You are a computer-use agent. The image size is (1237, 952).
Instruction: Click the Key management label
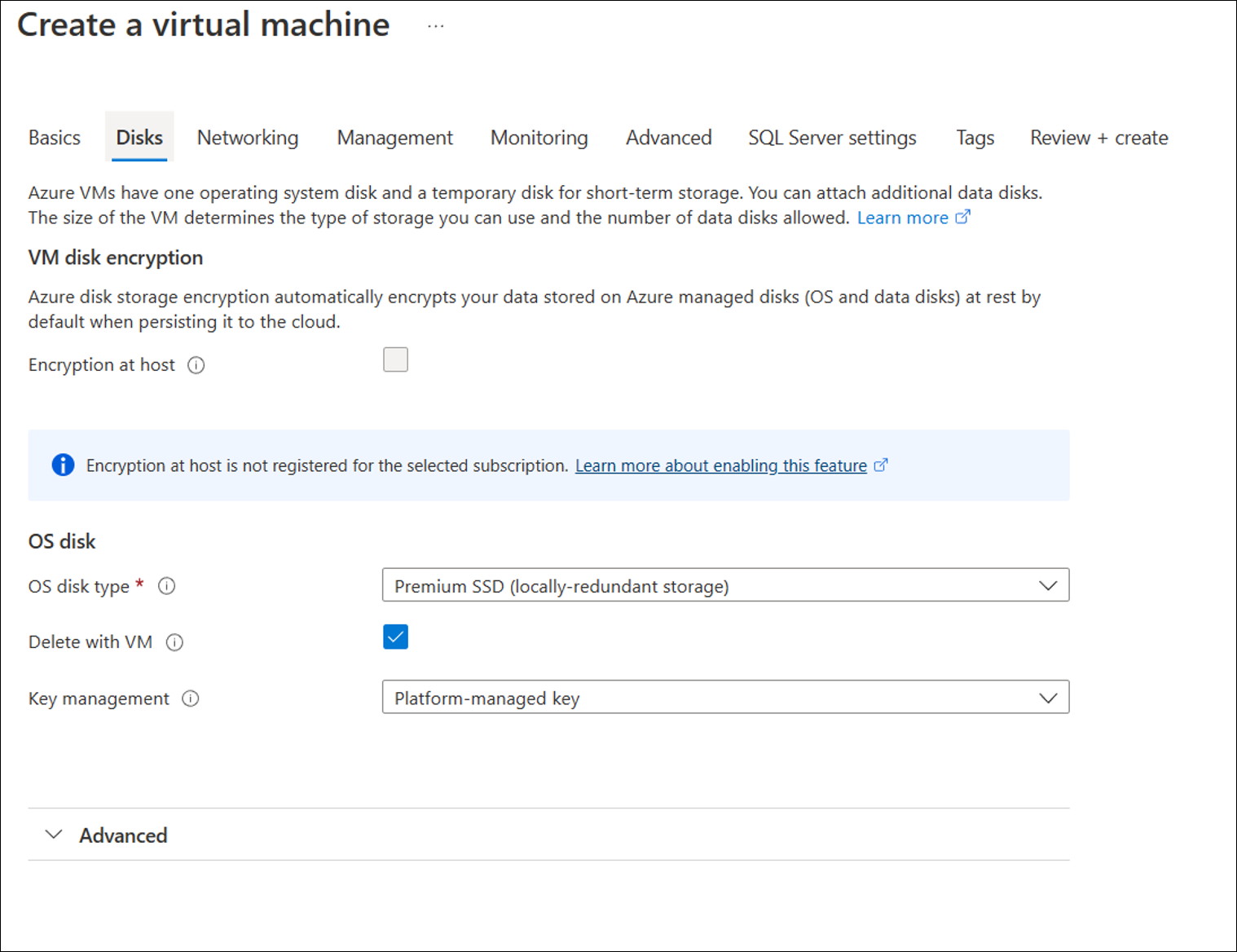pos(99,699)
